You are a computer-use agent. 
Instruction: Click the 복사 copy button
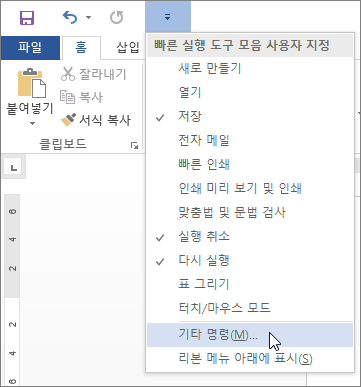pyautogui.click(x=82, y=97)
